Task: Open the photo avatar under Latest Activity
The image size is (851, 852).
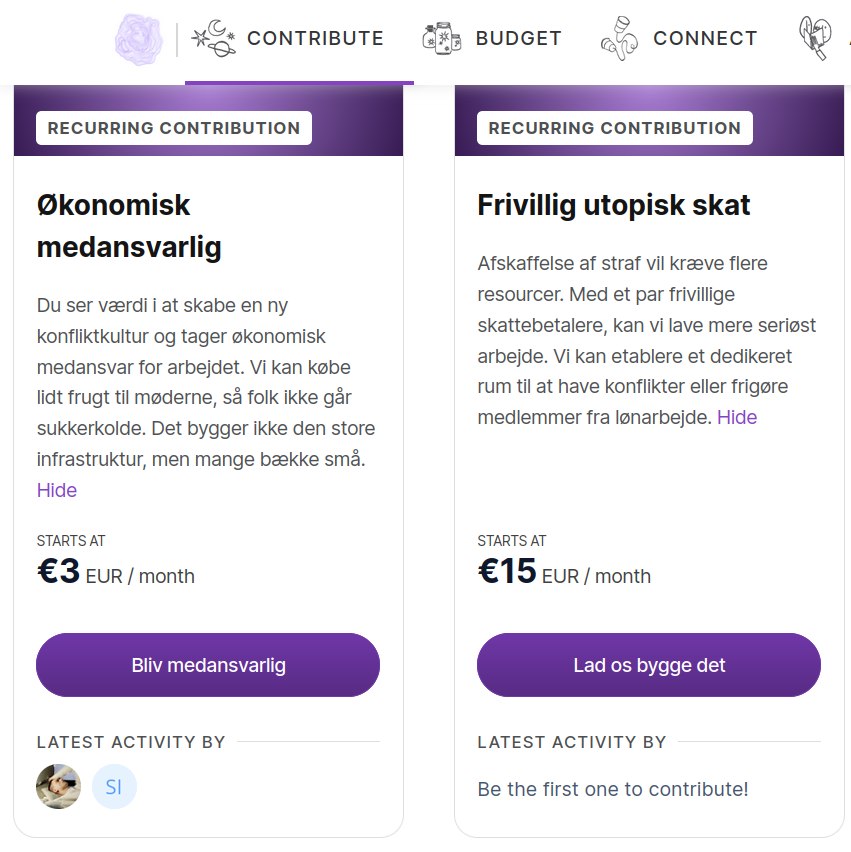Action: coord(59,787)
